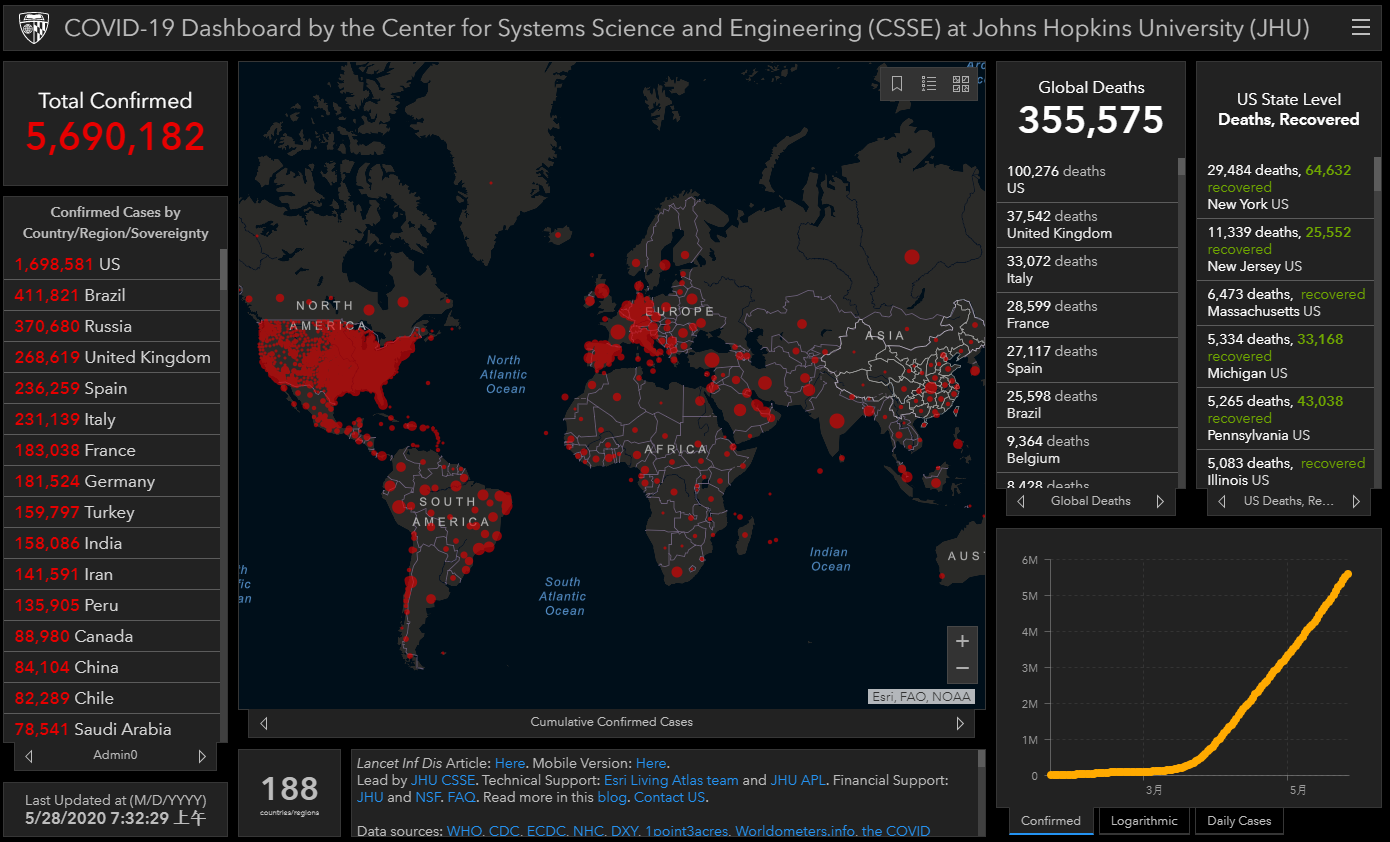Open the WHO data source link

click(x=463, y=831)
